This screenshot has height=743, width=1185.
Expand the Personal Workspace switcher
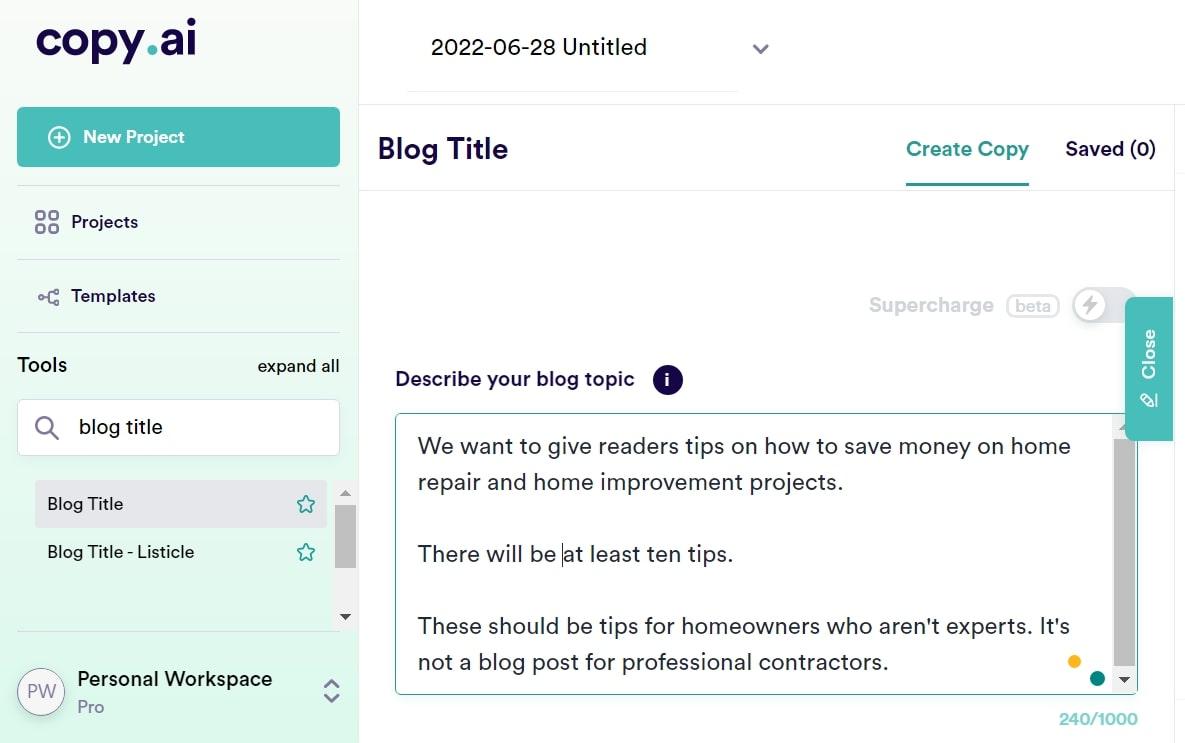point(331,691)
